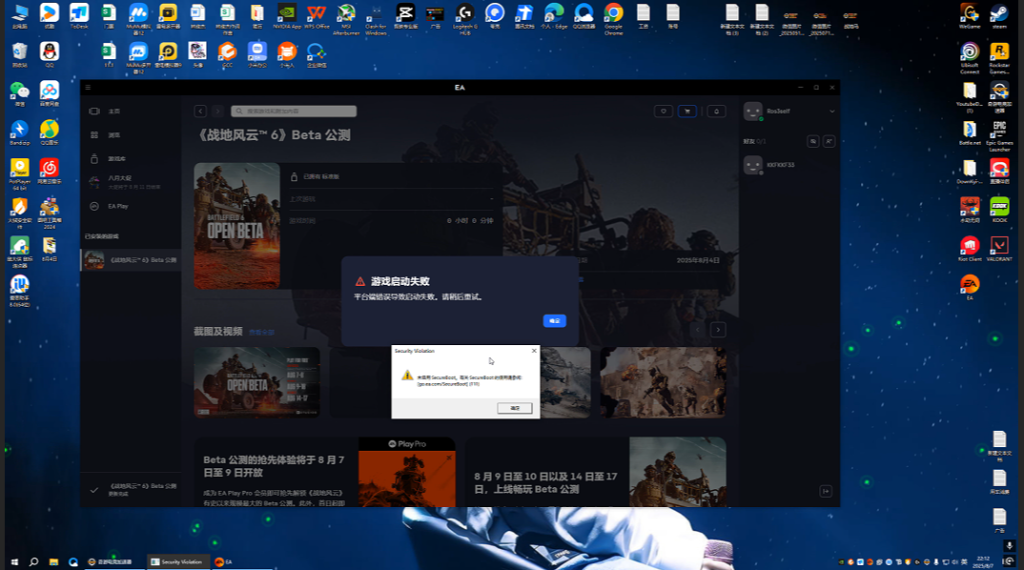Open the Play Pro news card
1024x570 pixels.
pyautogui.click(x=325, y=472)
